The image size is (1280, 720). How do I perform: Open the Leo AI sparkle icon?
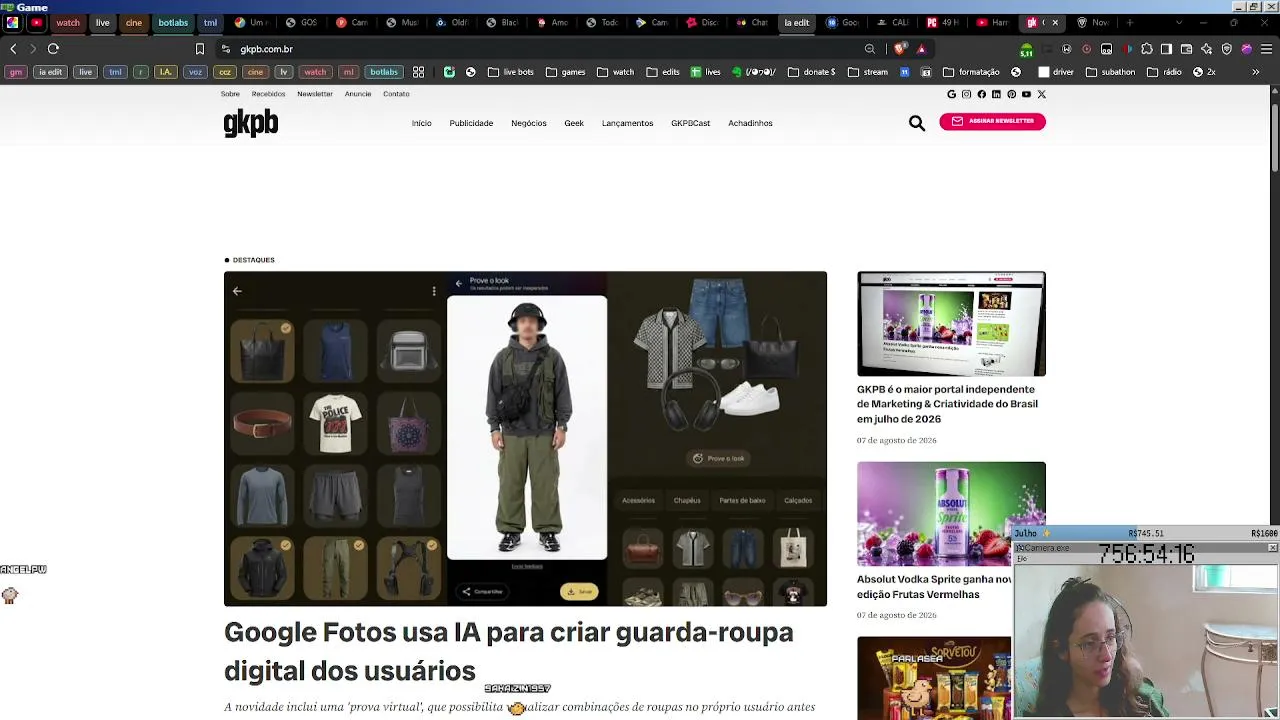[1206, 49]
